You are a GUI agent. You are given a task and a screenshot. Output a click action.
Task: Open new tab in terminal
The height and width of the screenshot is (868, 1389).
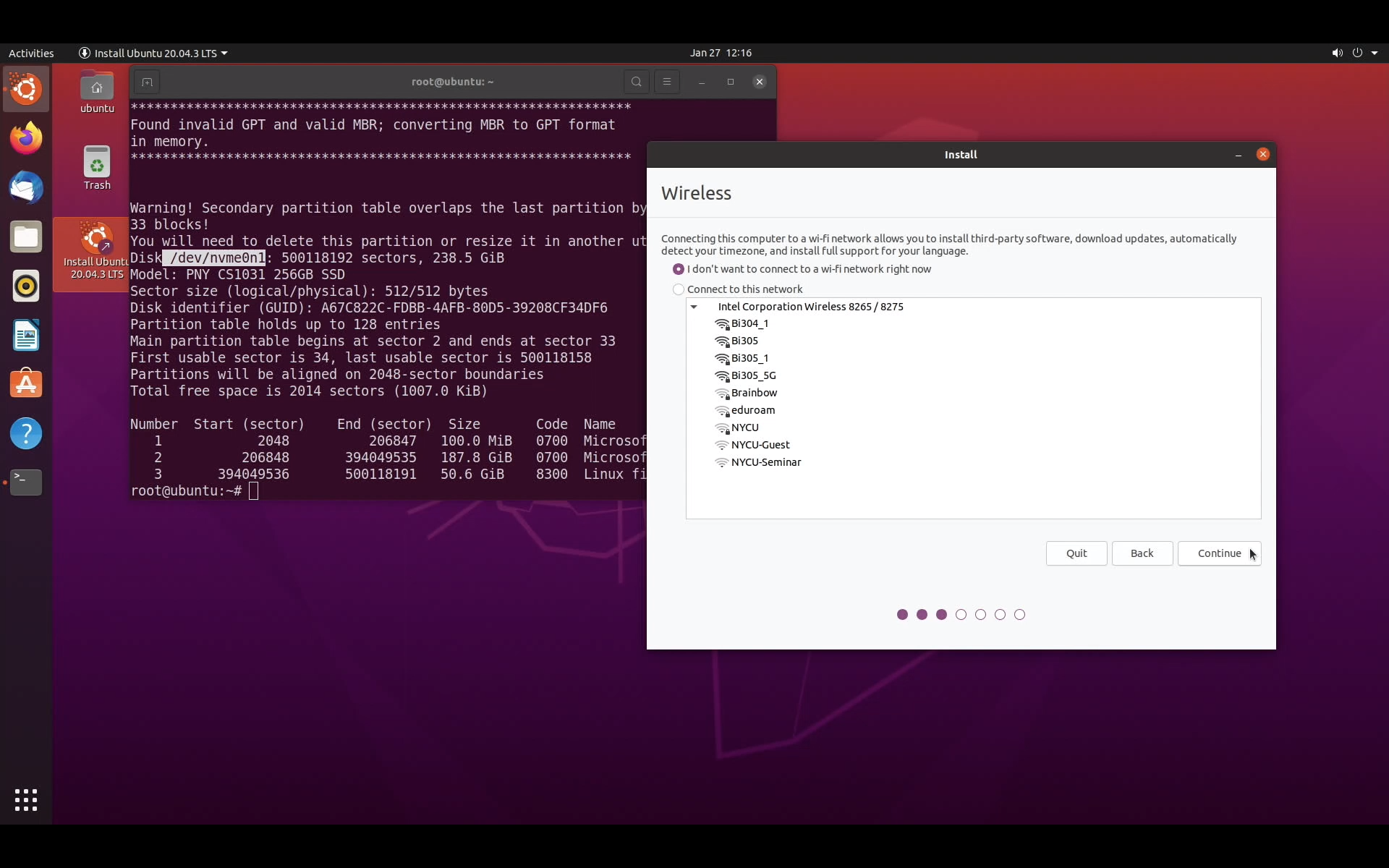(x=147, y=82)
